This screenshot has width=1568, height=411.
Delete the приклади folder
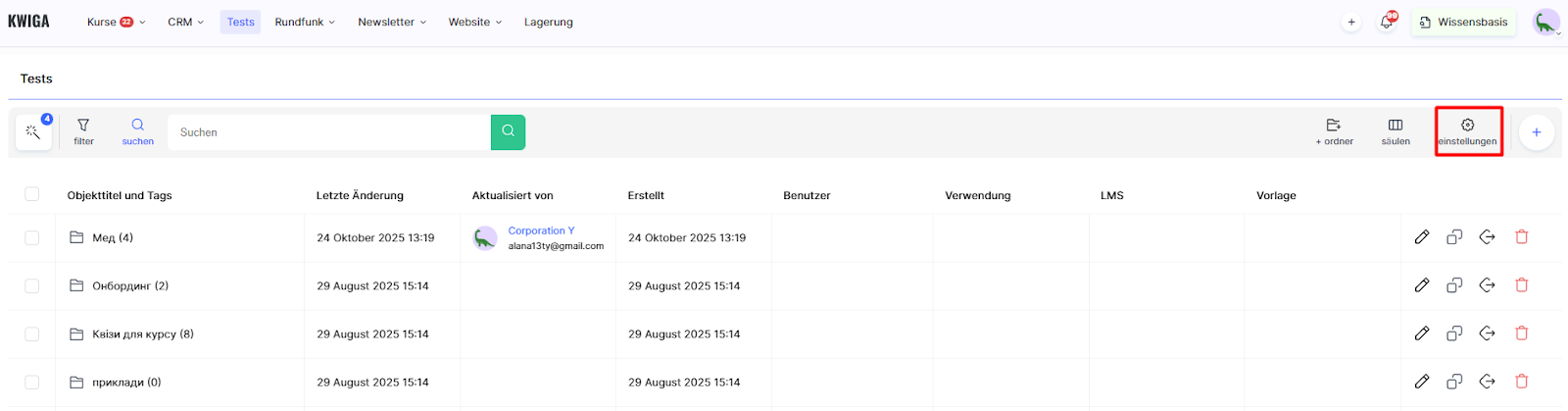click(x=1521, y=382)
